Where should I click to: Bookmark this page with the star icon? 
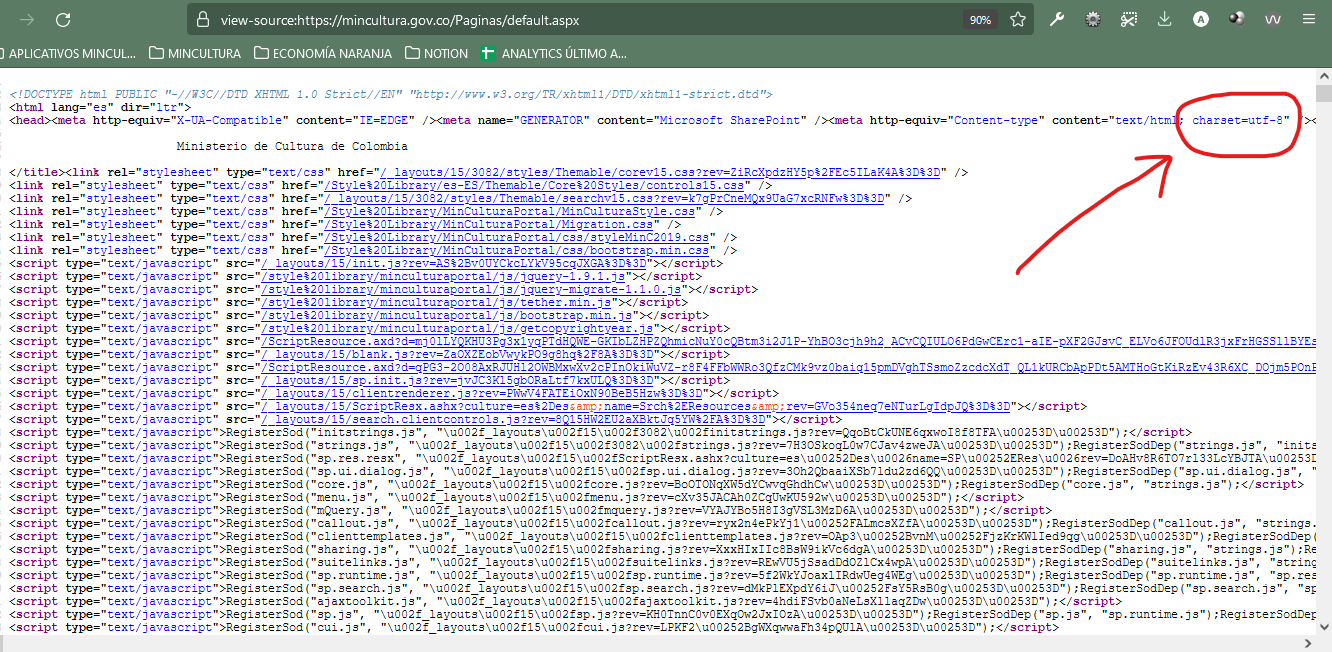[1018, 19]
